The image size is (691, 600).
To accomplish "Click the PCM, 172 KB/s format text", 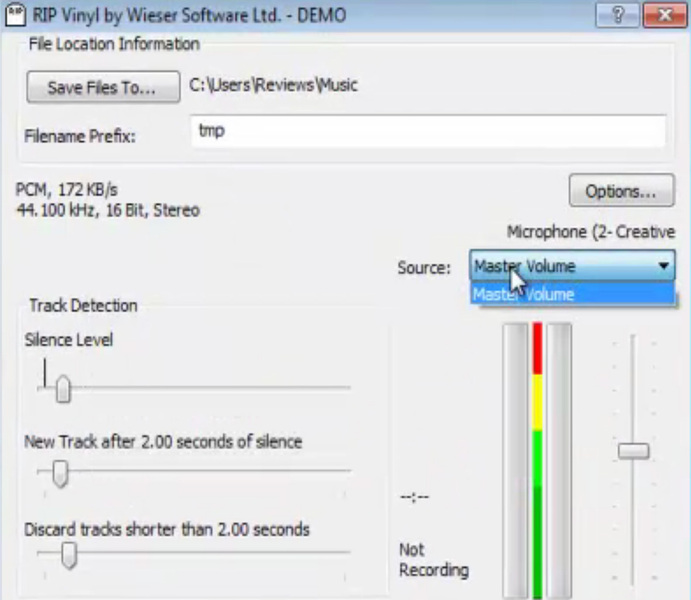I will pos(67,190).
